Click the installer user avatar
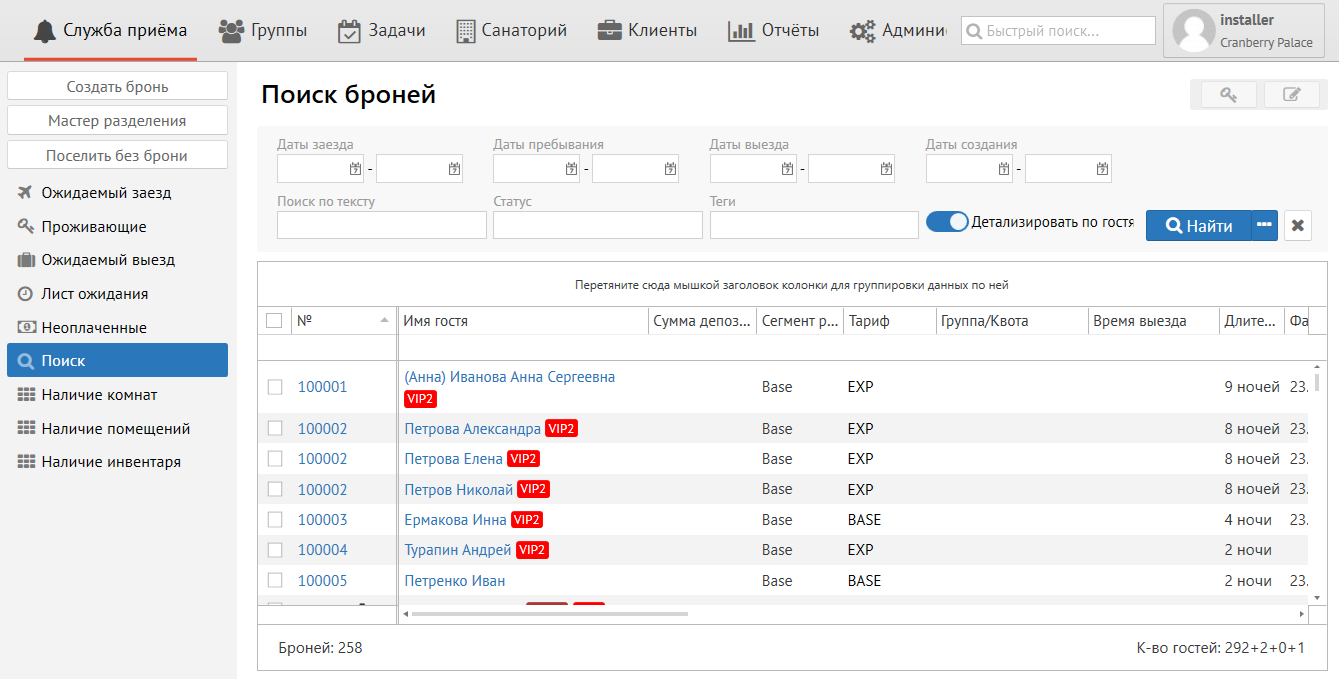 click(x=1193, y=31)
